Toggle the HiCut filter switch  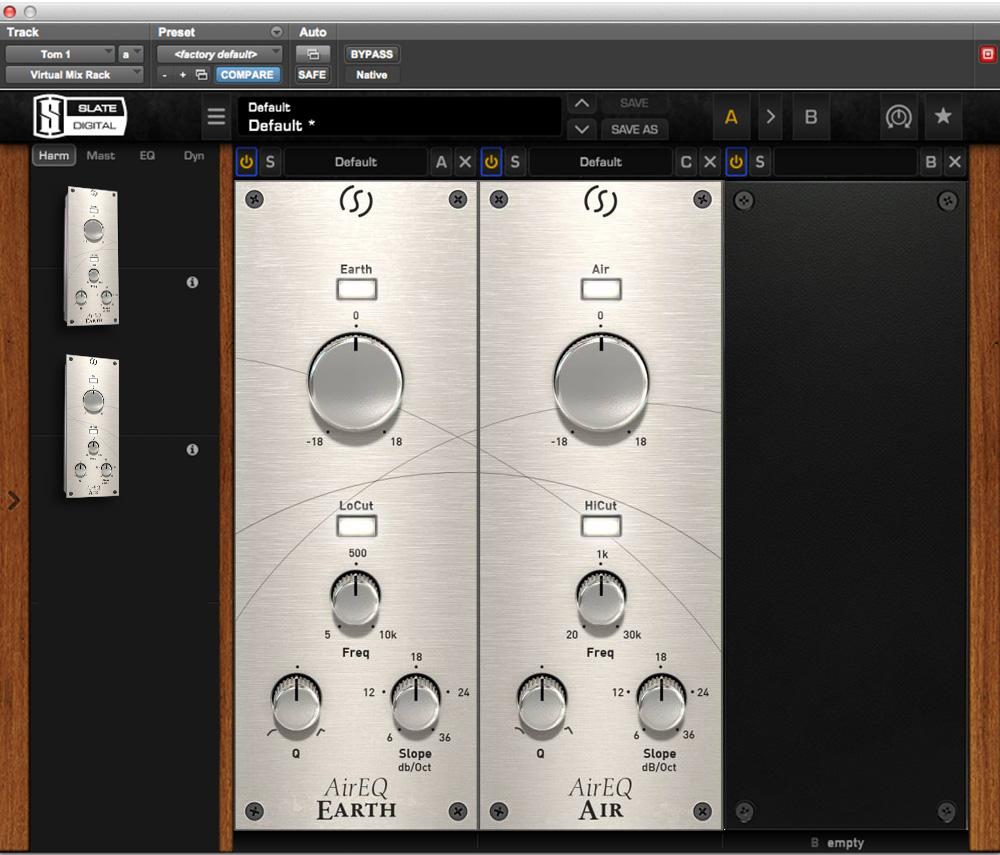pyautogui.click(x=601, y=526)
